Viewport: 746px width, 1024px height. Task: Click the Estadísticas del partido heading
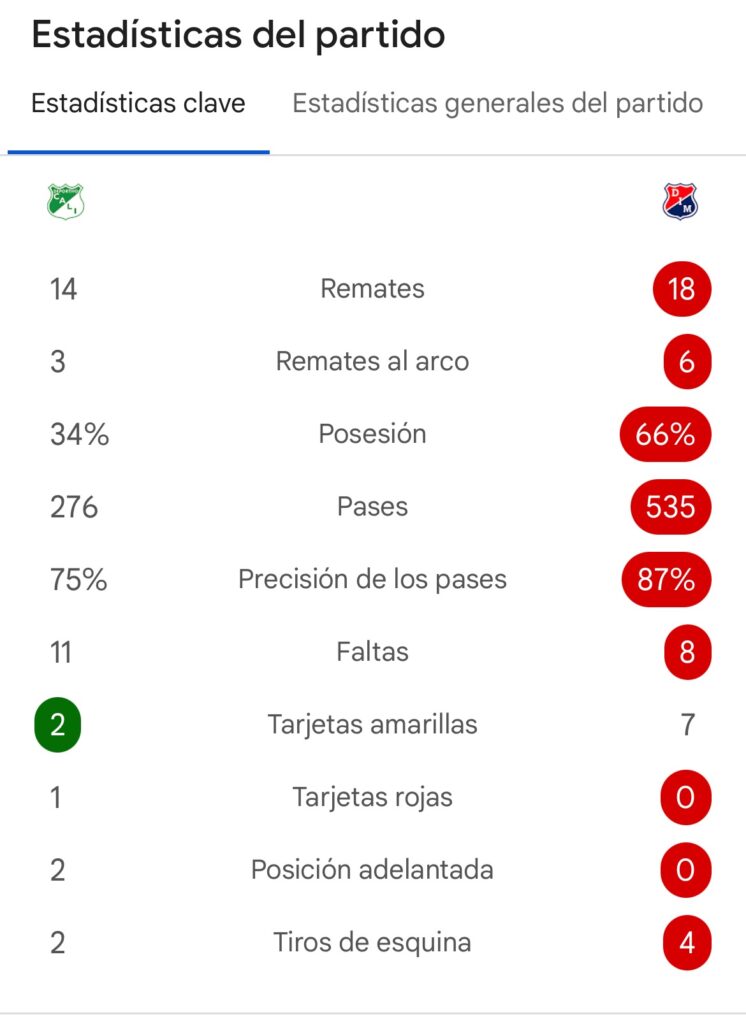tap(238, 36)
